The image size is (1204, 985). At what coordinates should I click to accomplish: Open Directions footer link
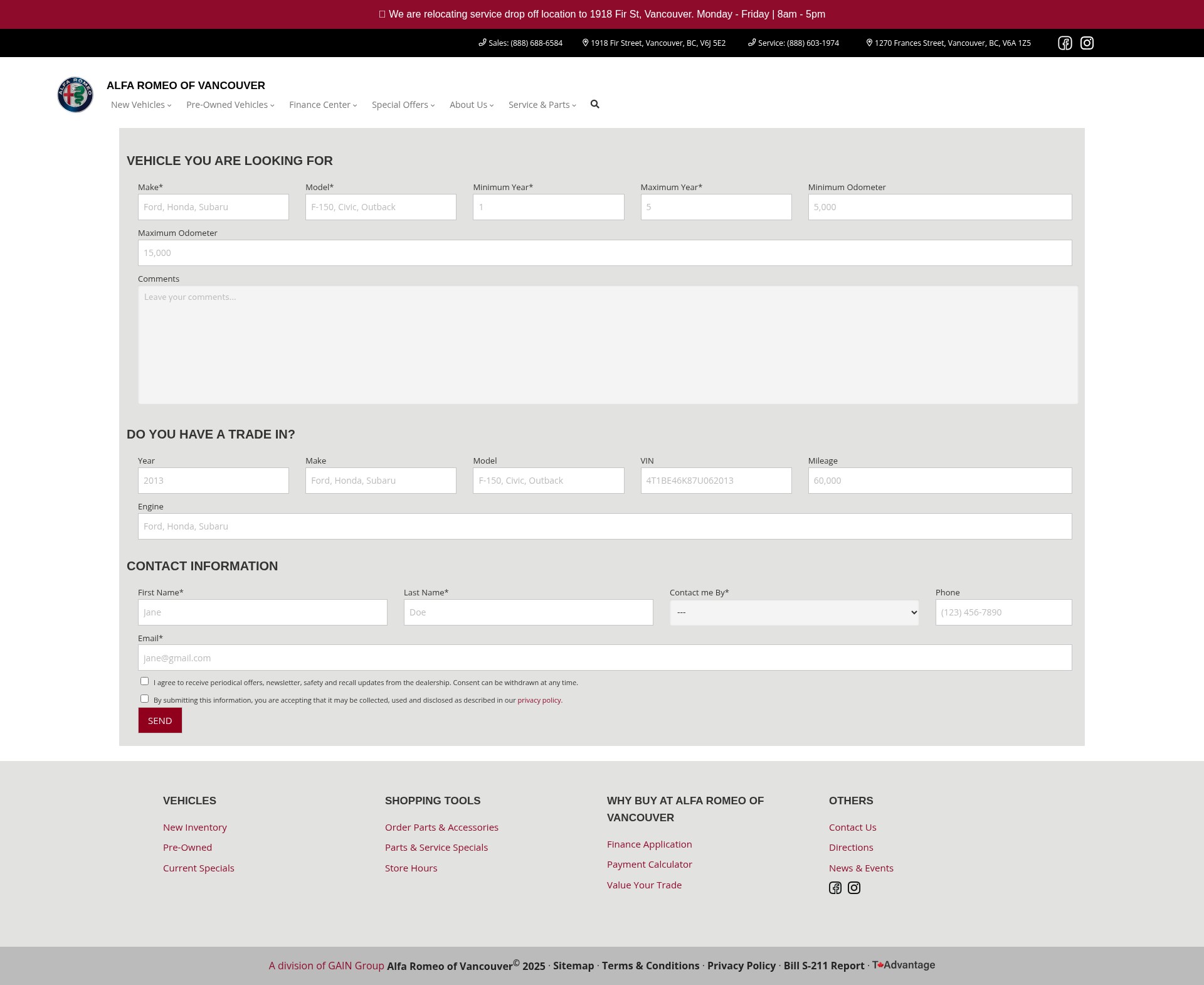tap(851, 848)
